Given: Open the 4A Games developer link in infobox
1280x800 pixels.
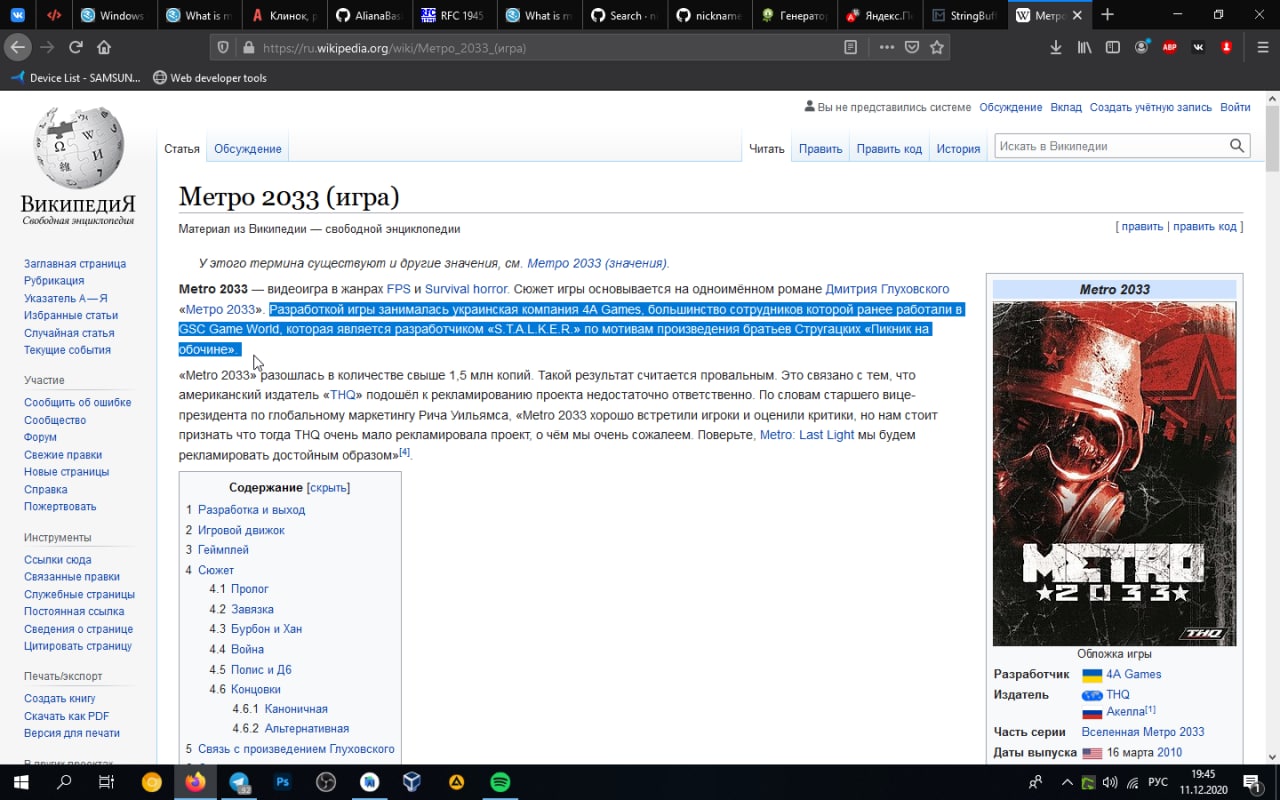Looking at the screenshot, I should tap(1134, 674).
